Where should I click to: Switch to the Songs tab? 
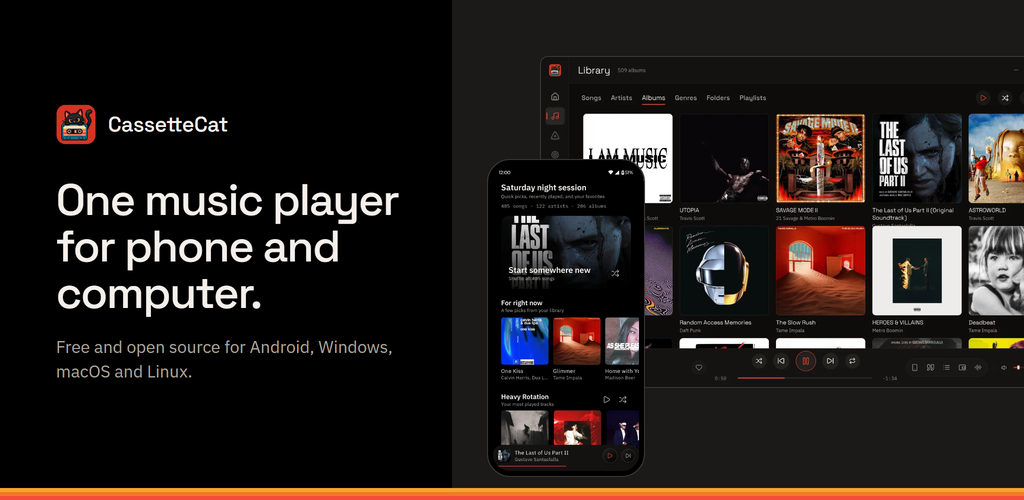[x=591, y=98]
